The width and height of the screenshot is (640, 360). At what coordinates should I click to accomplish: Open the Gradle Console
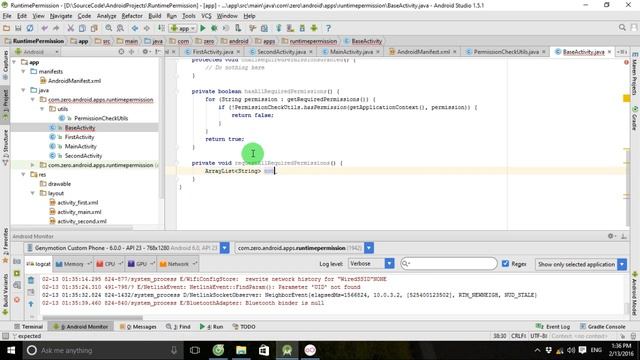point(602,327)
